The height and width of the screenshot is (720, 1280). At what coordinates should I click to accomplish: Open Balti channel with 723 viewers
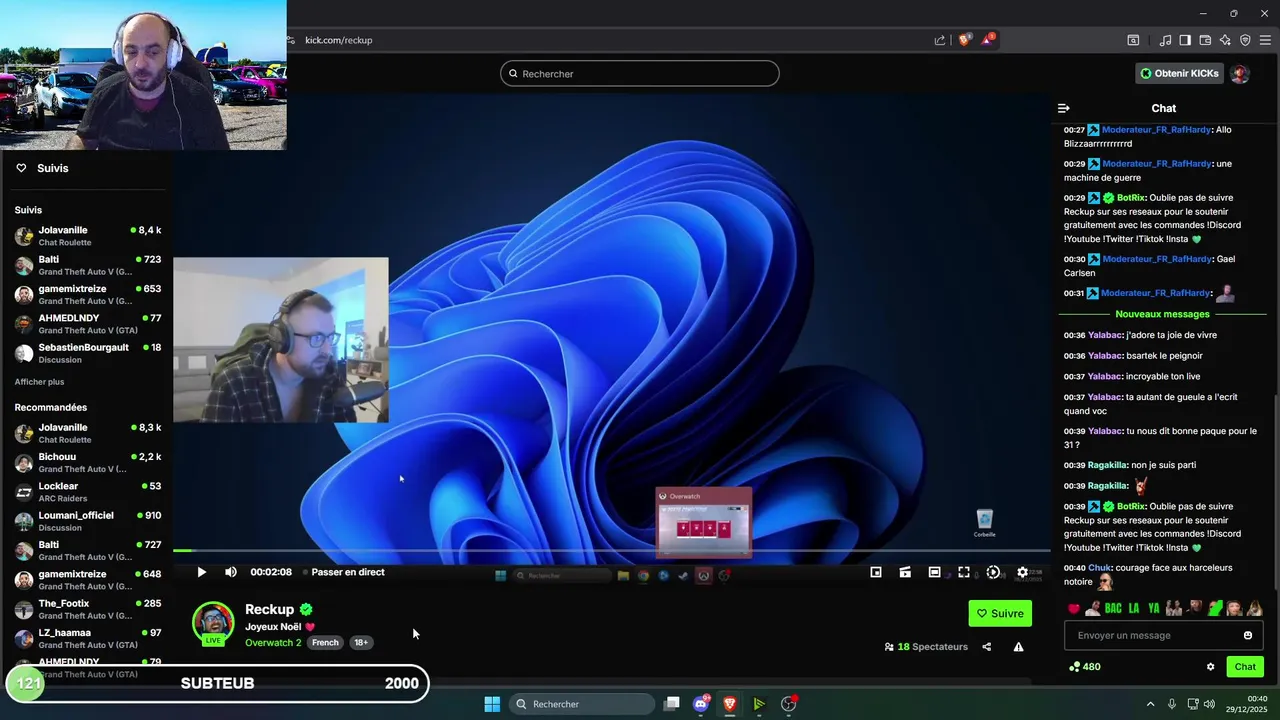click(88, 265)
